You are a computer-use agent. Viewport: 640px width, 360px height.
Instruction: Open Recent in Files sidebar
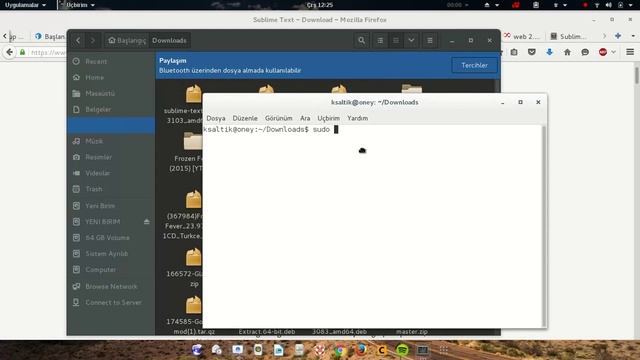click(x=111, y=61)
